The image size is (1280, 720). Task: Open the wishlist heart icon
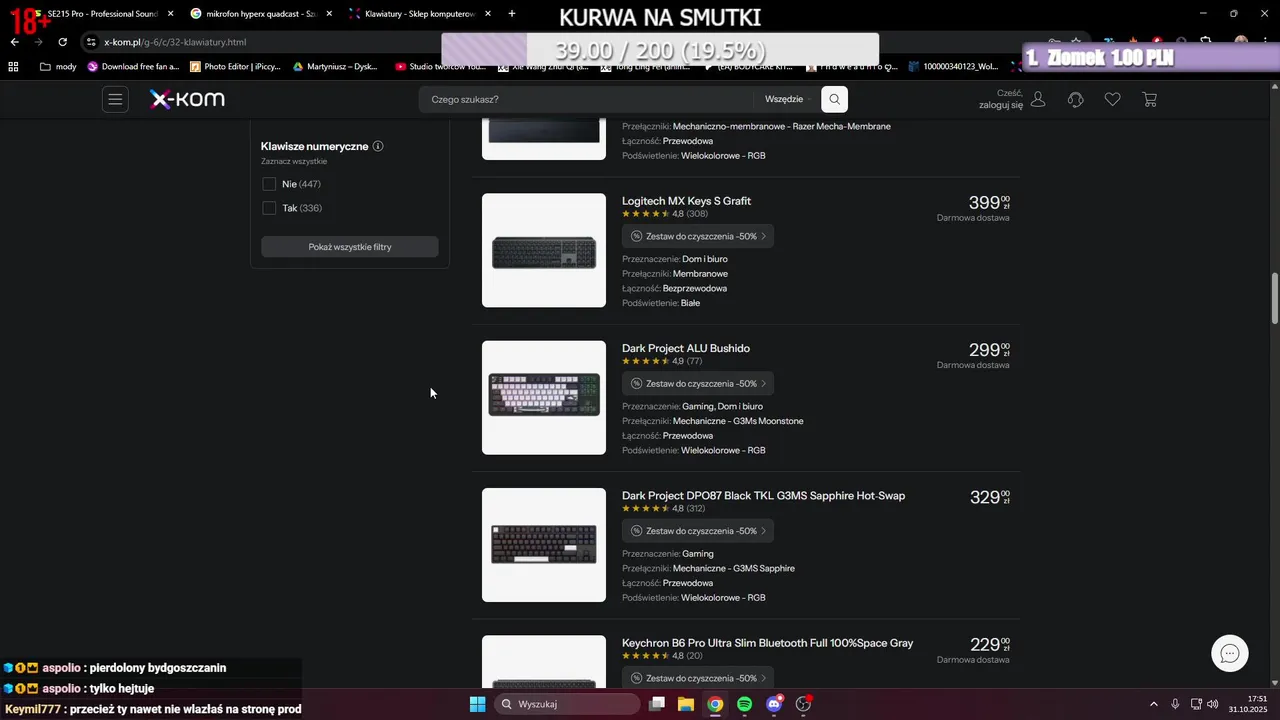[1112, 99]
